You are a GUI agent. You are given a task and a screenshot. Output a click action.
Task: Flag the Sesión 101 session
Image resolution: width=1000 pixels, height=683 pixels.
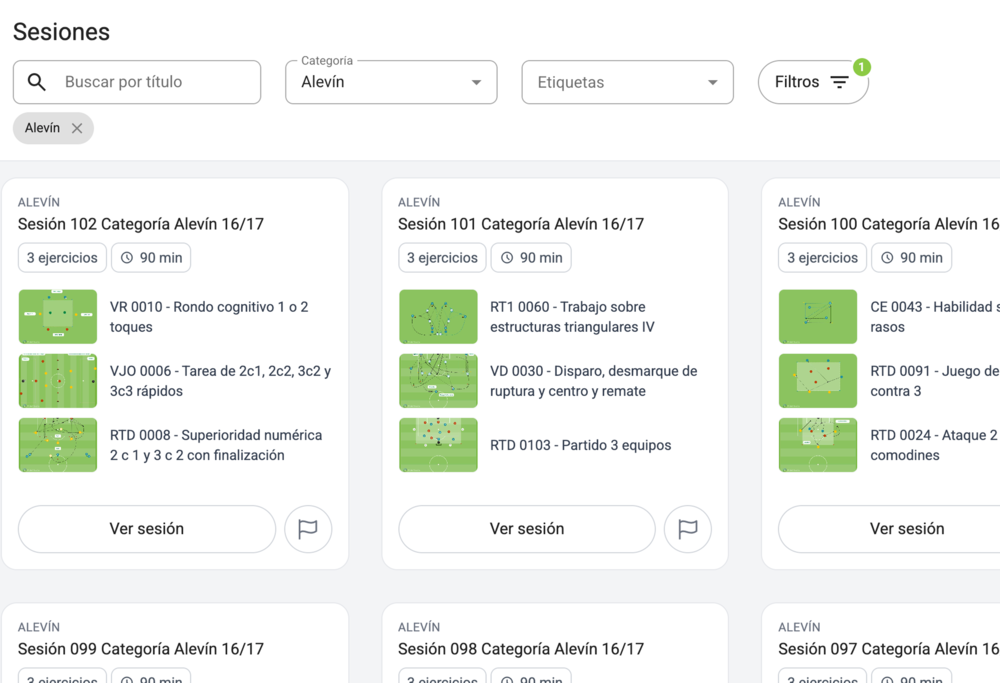tap(688, 529)
